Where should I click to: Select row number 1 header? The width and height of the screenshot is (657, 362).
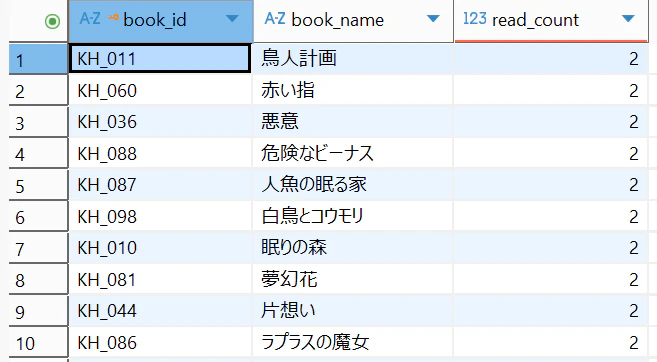tap(38, 59)
